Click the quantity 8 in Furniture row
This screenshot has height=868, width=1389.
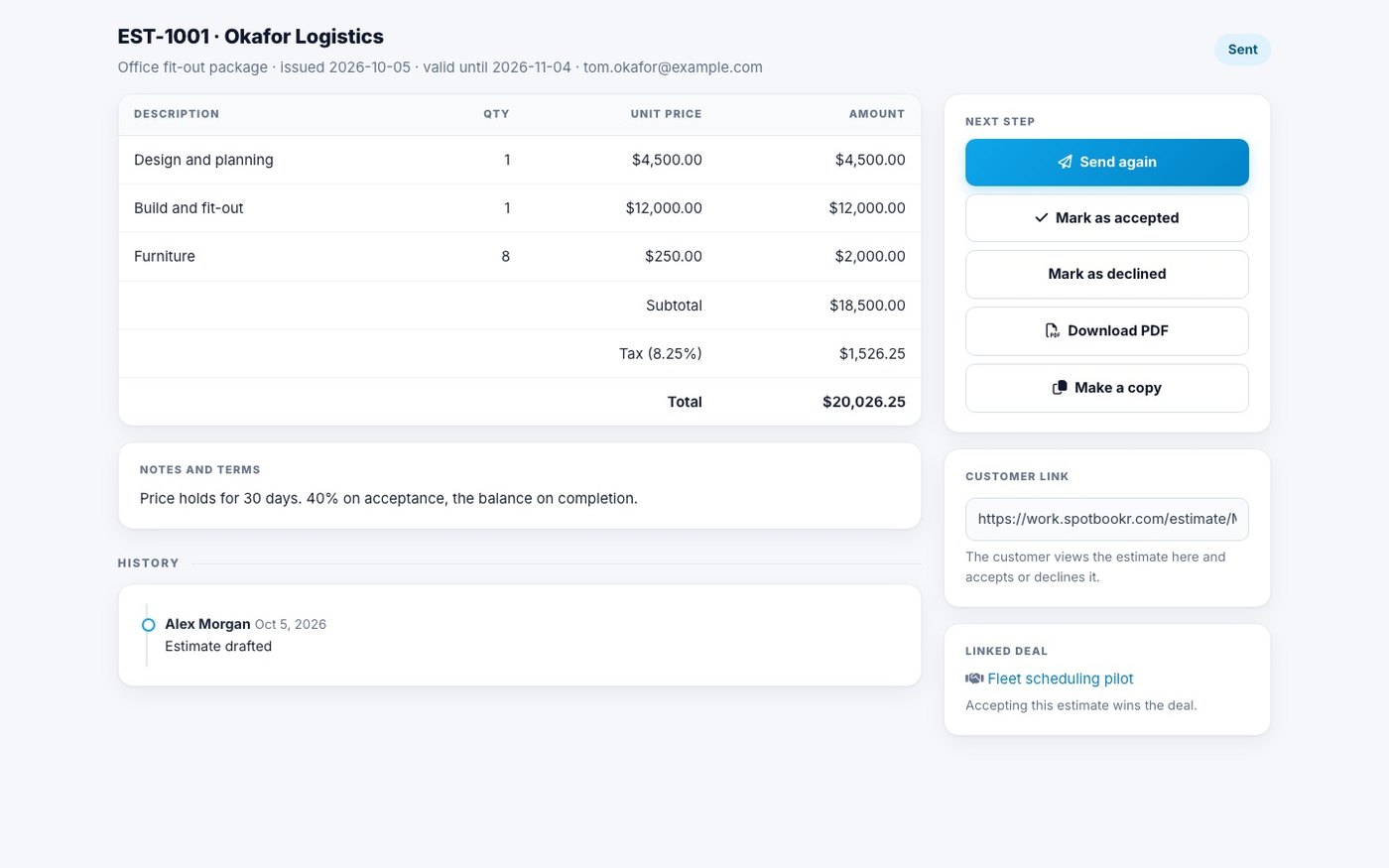pyautogui.click(x=506, y=256)
